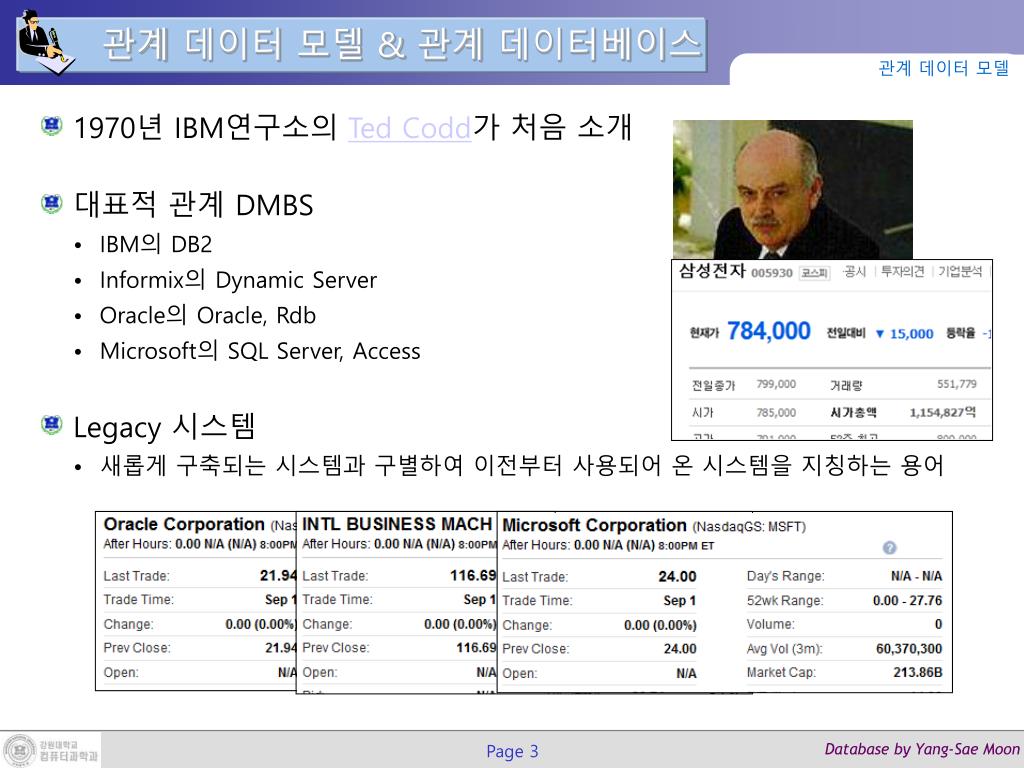The width and height of the screenshot is (1024, 768).
Task: Click the detective writer icon in title banner
Action: point(46,42)
